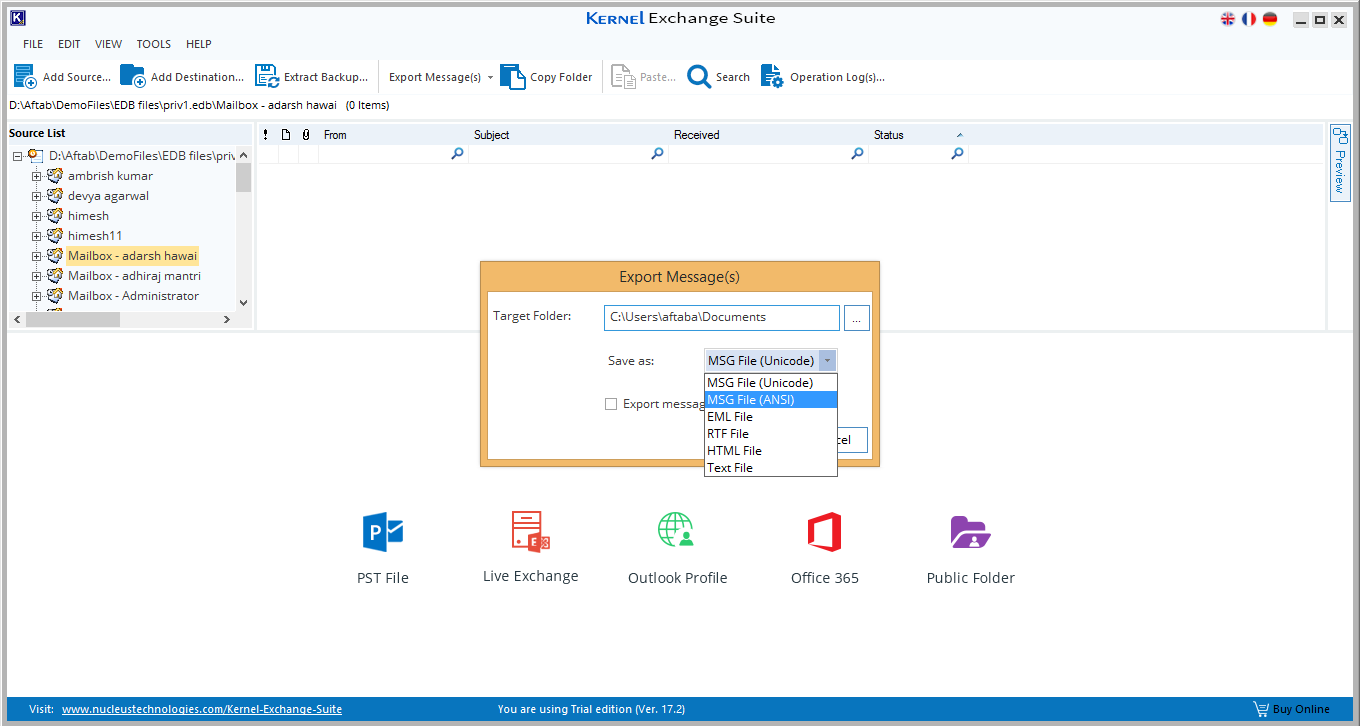1360x726 pixels.
Task: Click the importance flag column icon
Action: click(265, 135)
